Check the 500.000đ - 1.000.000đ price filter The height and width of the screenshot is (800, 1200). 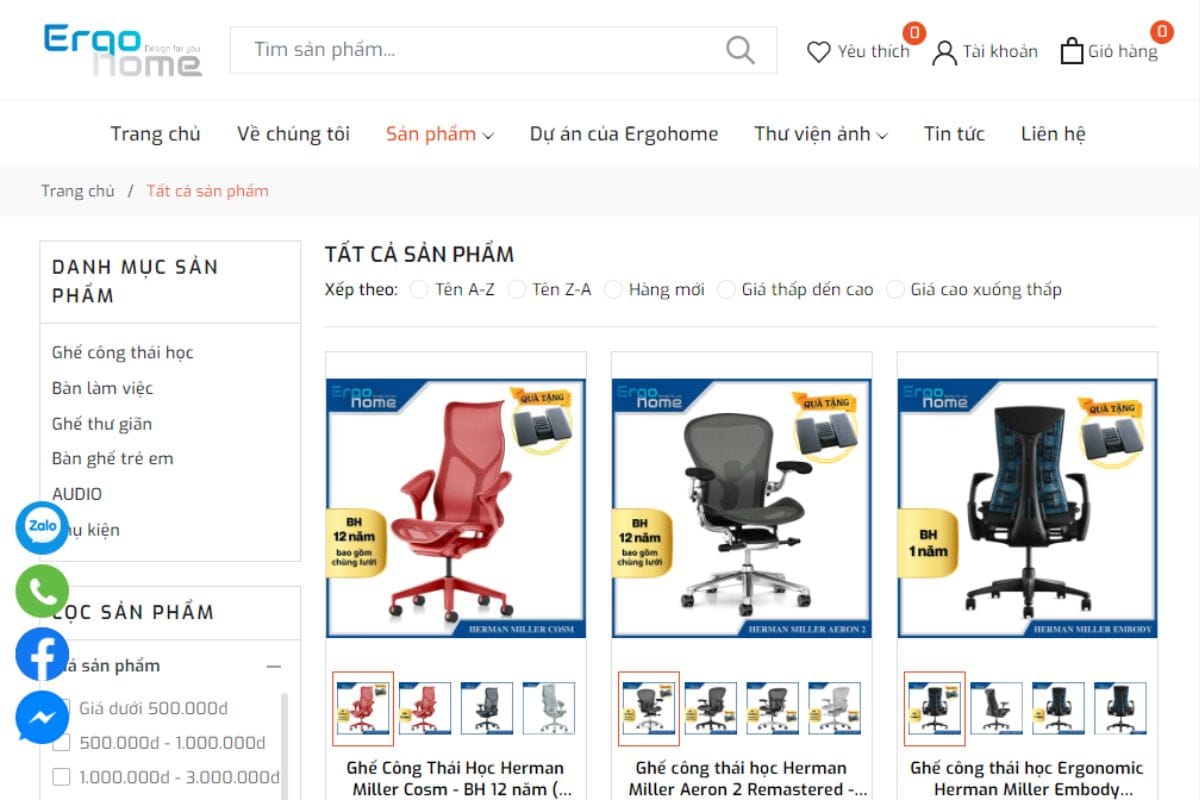click(x=62, y=742)
